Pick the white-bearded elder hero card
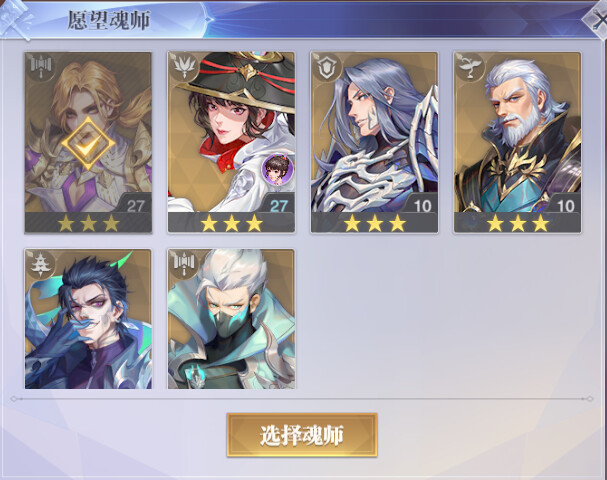Viewport: 607px width, 480px height. click(x=518, y=143)
